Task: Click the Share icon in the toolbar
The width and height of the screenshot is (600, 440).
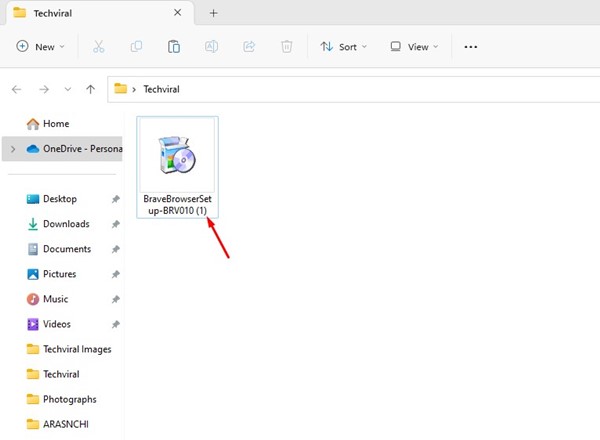Action: 249,47
